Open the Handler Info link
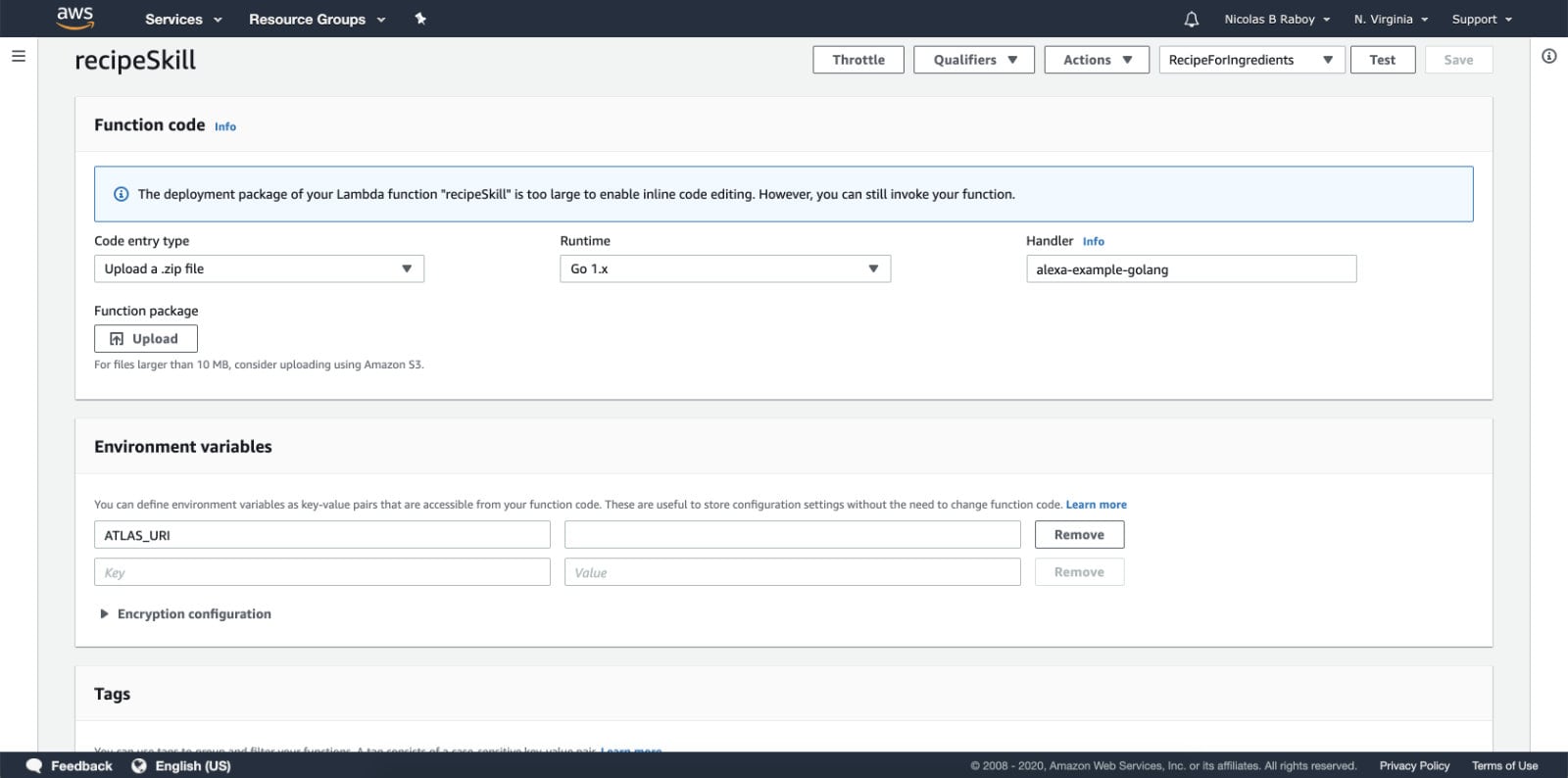The image size is (1568, 778). point(1094,241)
